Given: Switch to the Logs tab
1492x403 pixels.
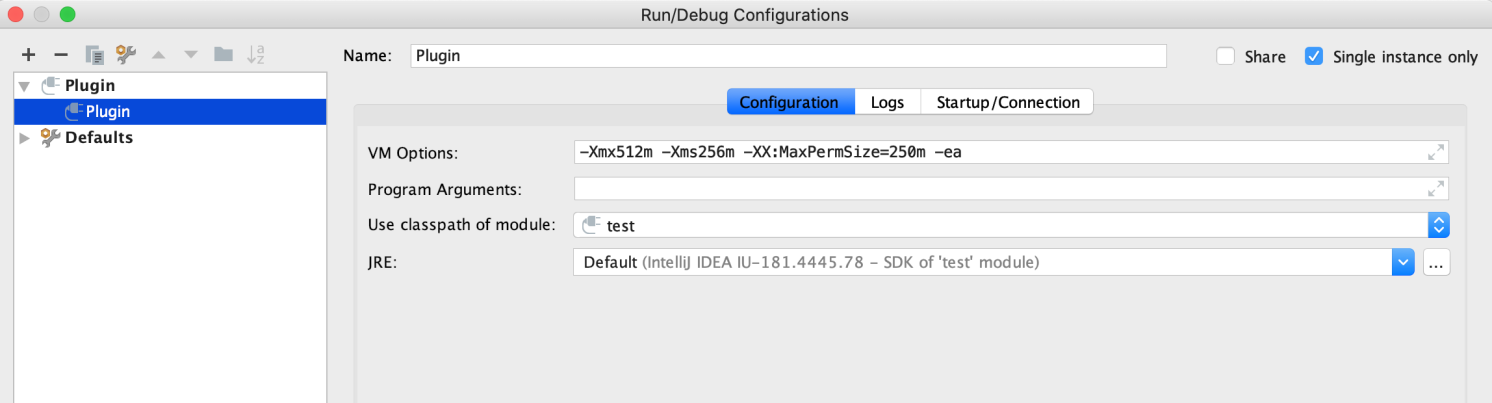Looking at the screenshot, I should click(x=887, y=102).
